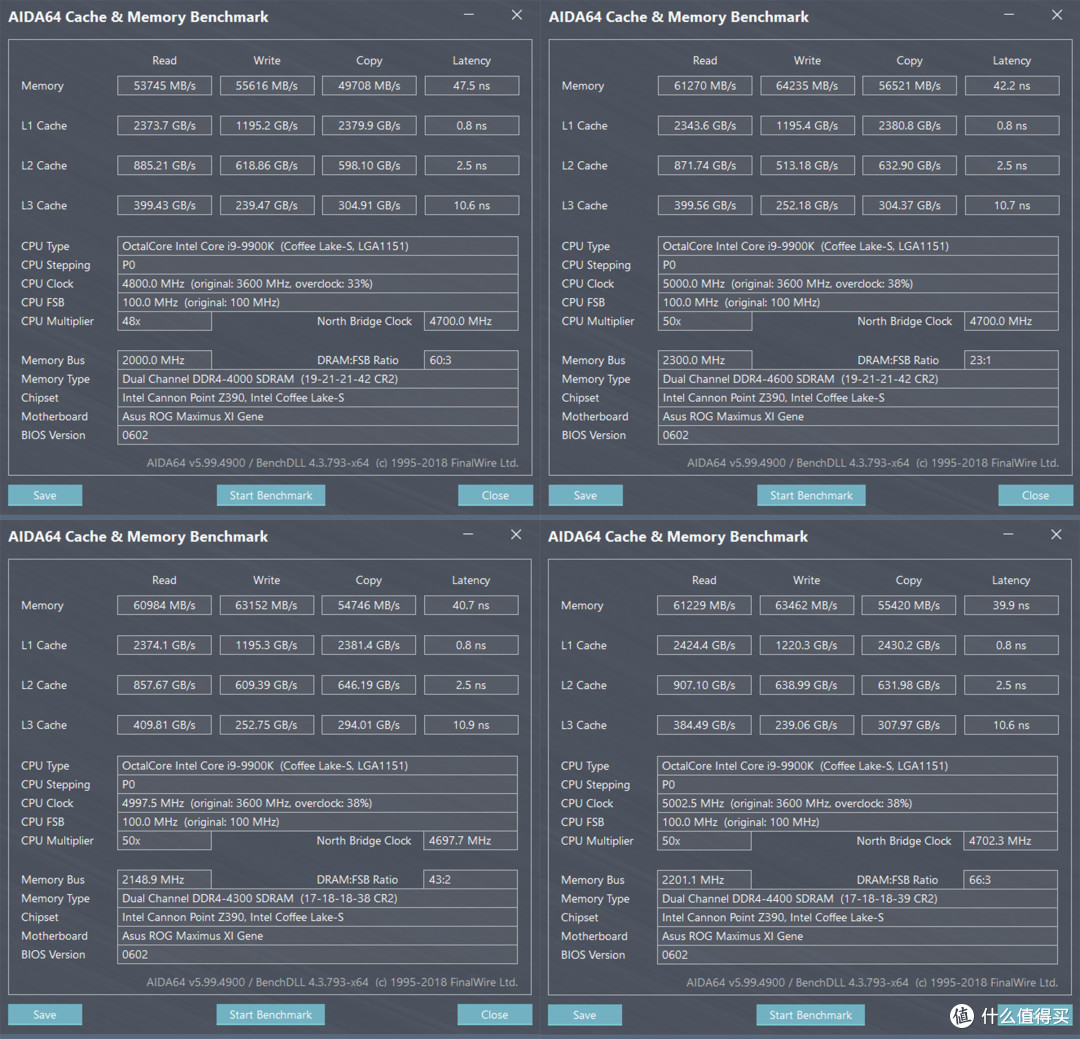Click the L1 read value 2373.7 GB/s
This screenshot has height=1039, width=1080.
(165, 126)
